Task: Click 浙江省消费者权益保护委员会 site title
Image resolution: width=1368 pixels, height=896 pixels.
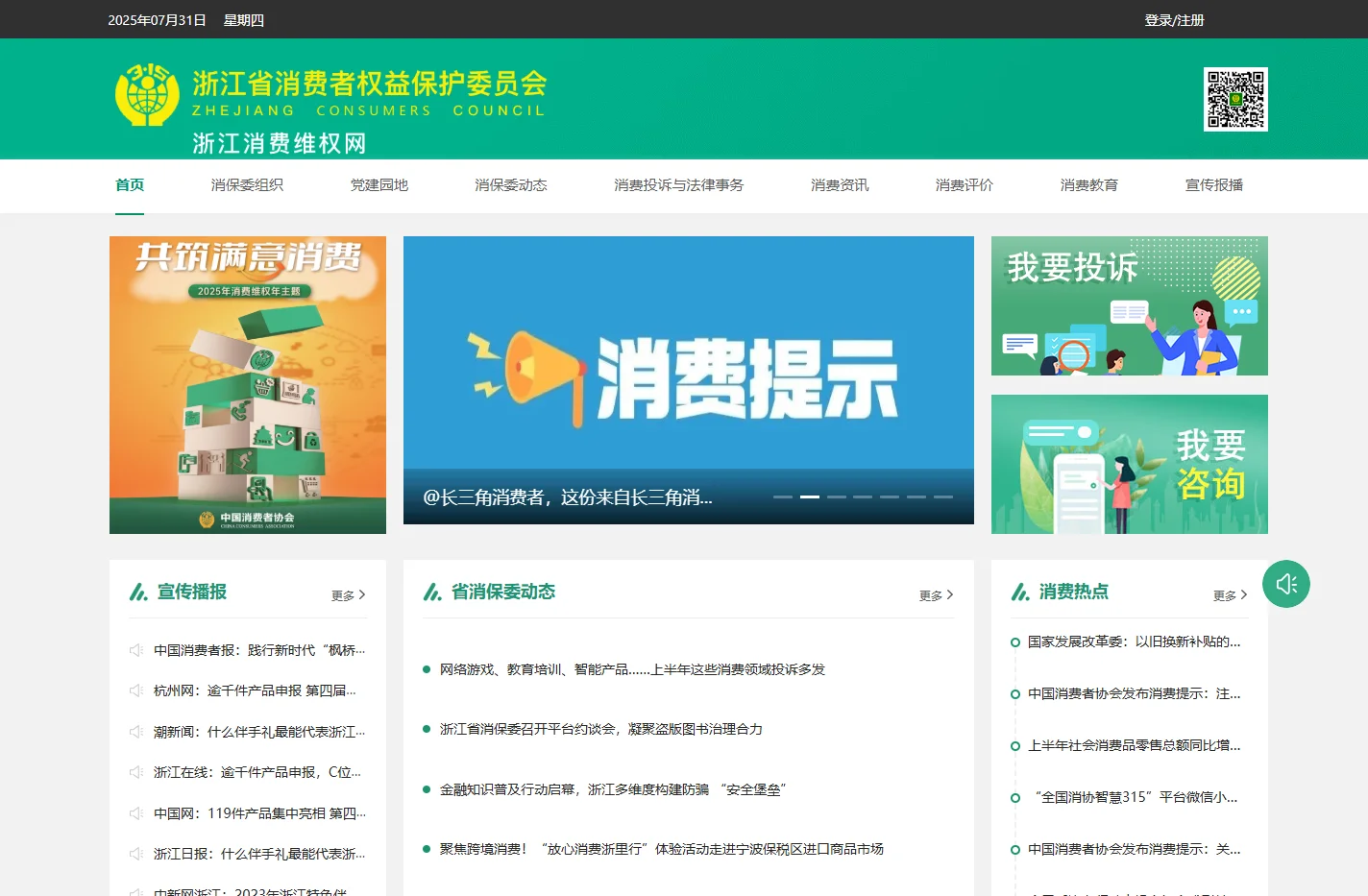Action: point(370,84)
